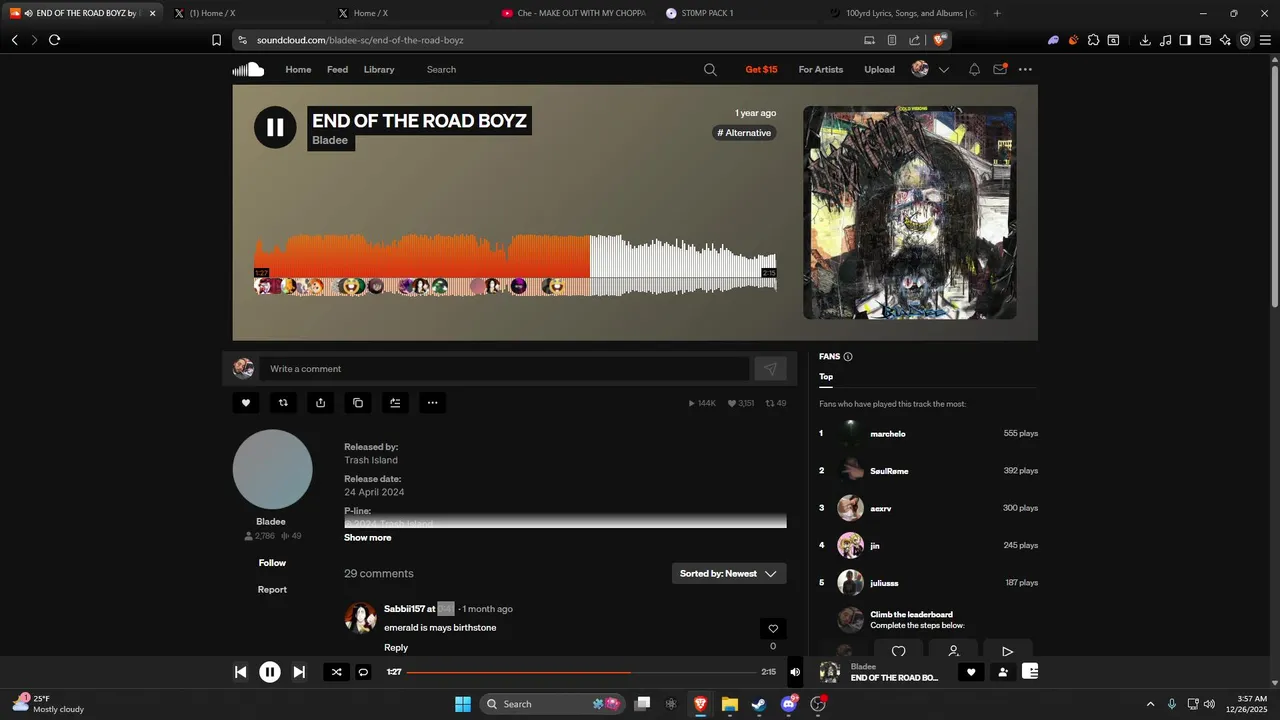Click the leaderboard follow step button
Image resolution: width=1280 pixels, height=720 pixels.
coord(953,650)
